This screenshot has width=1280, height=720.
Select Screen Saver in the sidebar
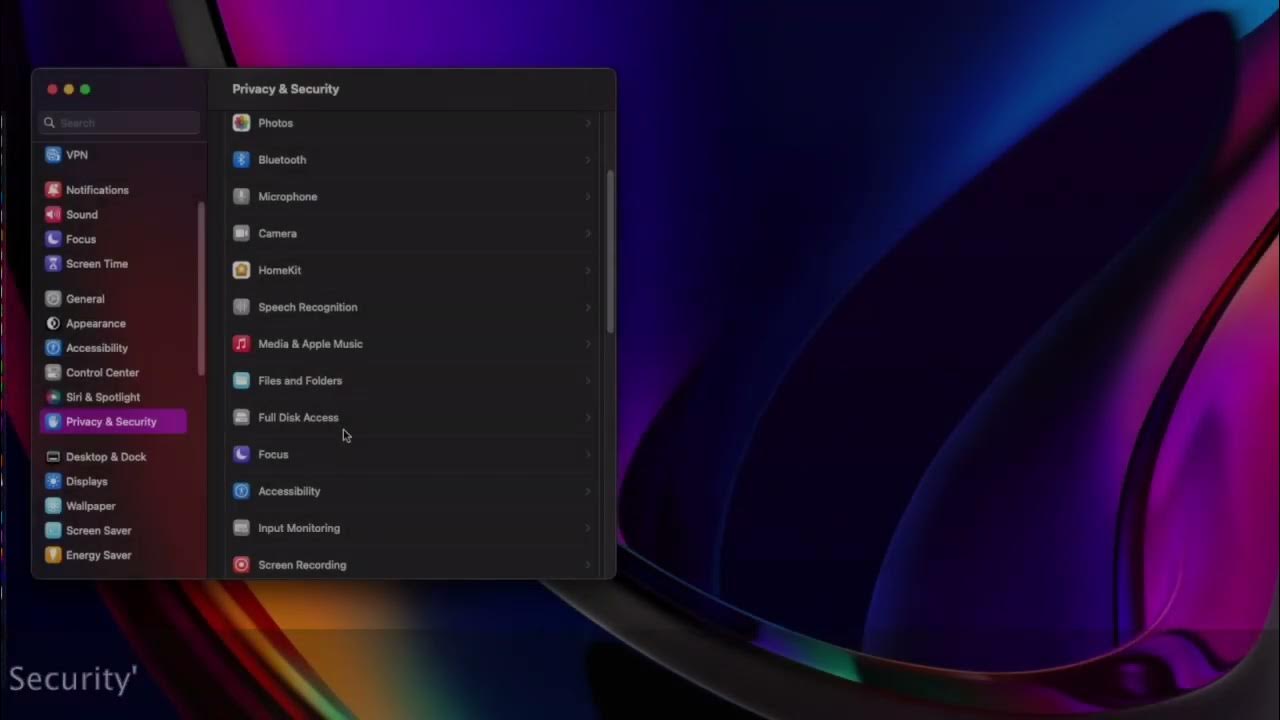[113, 531]
